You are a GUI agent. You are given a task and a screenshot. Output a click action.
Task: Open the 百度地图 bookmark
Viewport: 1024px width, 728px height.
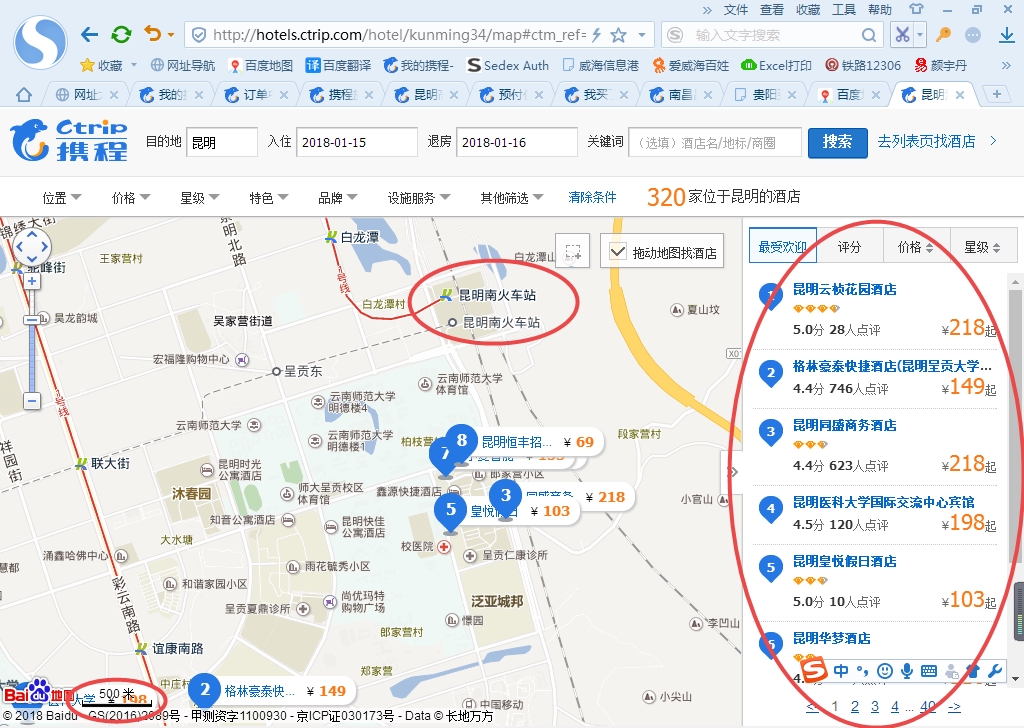[x=261, y=65]
